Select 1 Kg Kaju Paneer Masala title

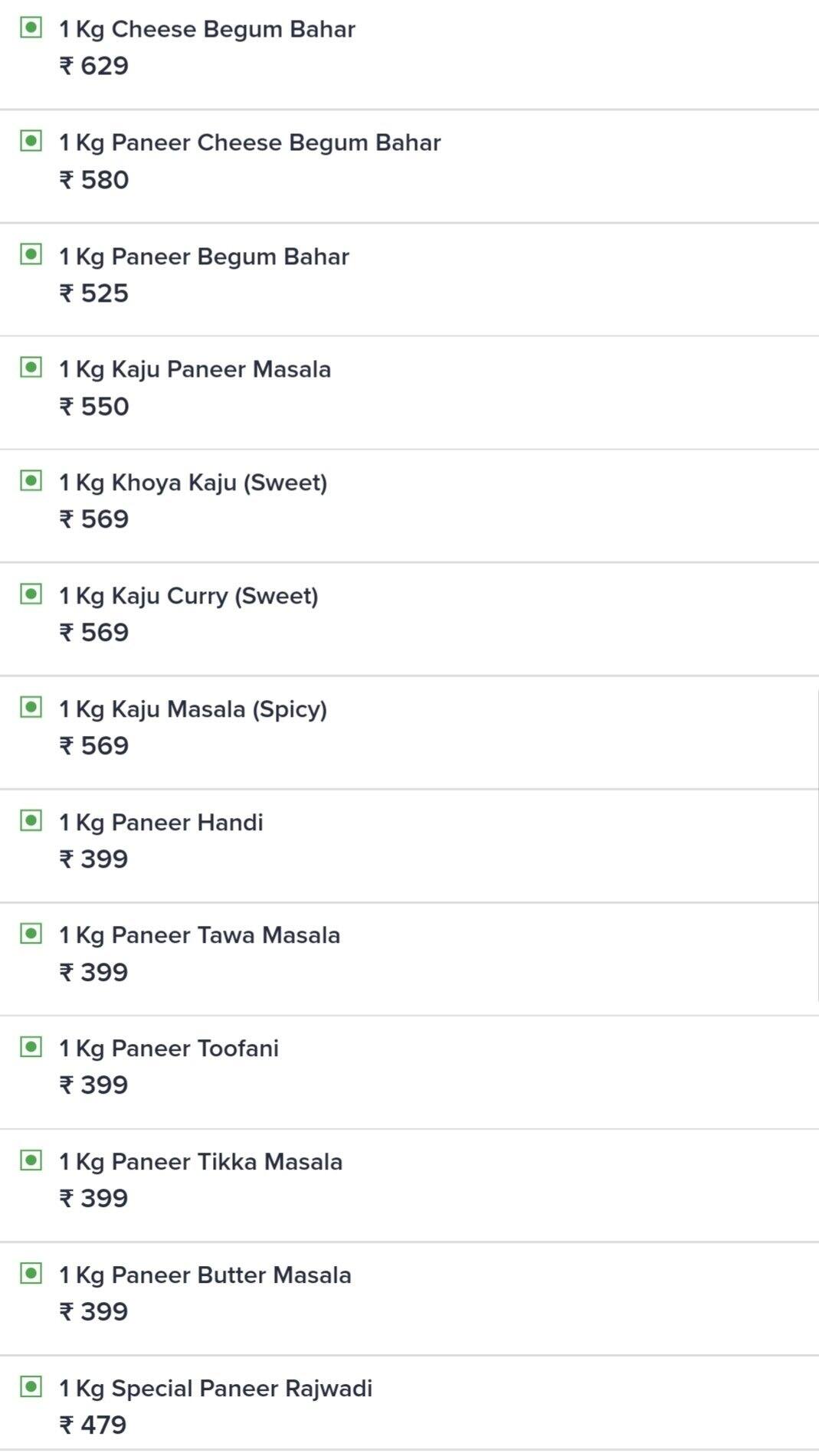[195, 369]
